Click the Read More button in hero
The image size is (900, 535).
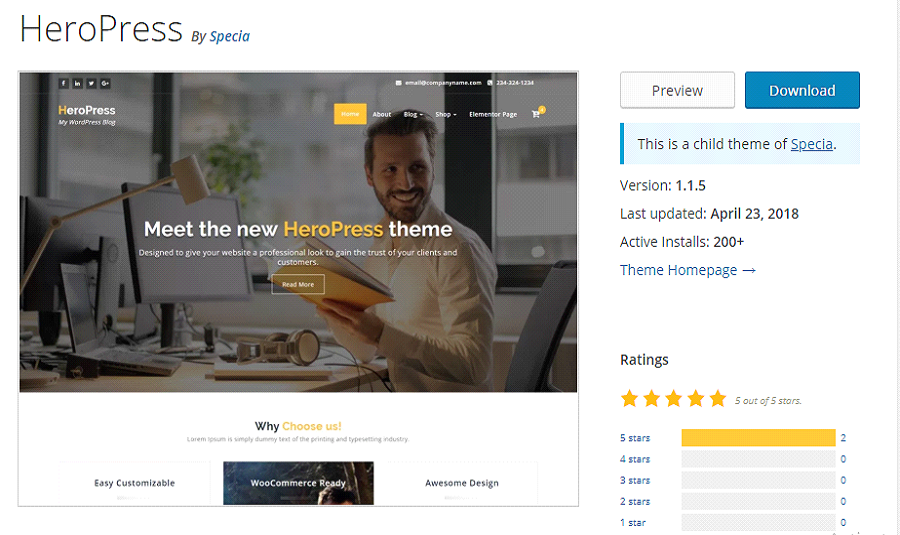[x=298, y=284]
